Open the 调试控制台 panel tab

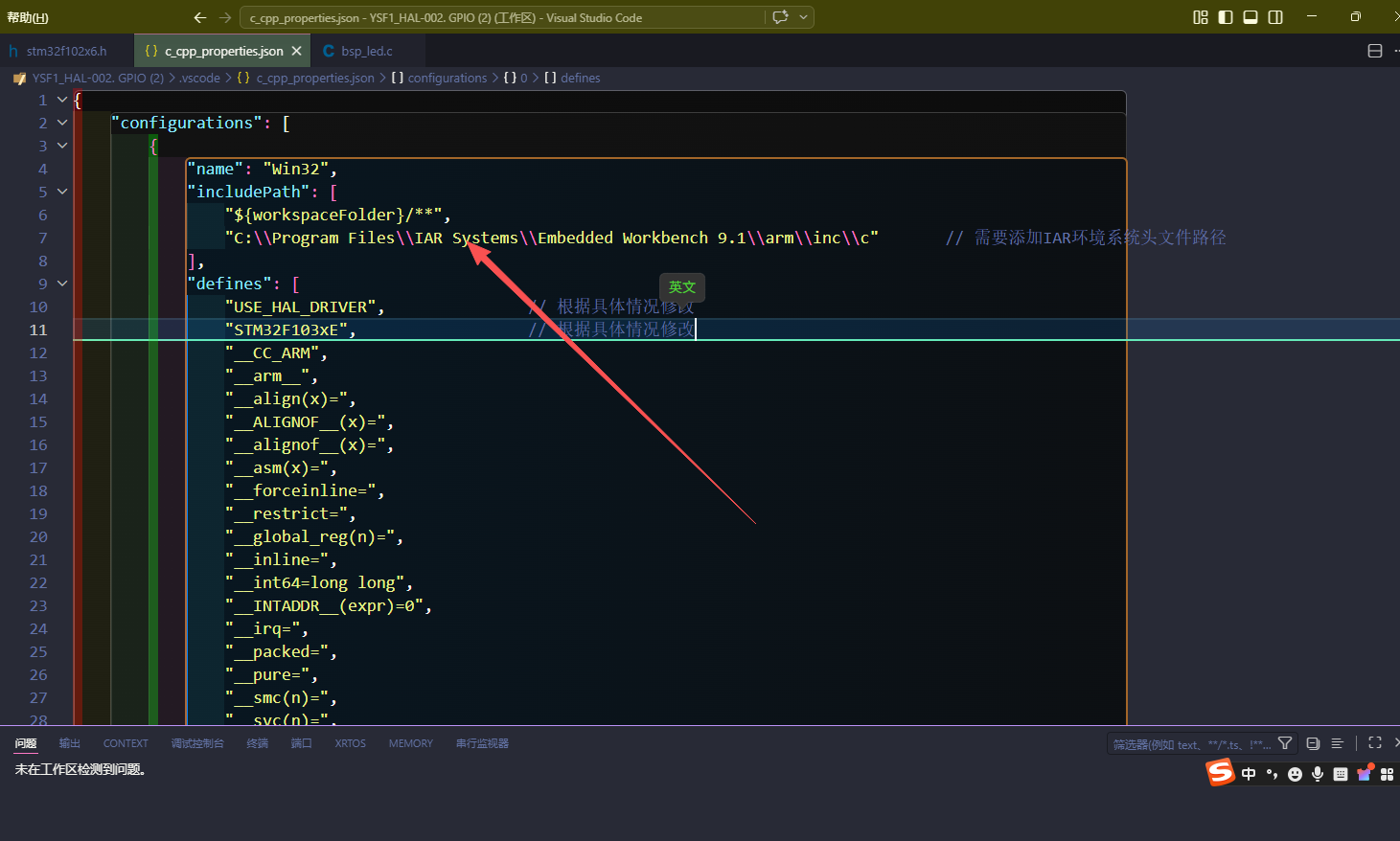tap(197, 743)
